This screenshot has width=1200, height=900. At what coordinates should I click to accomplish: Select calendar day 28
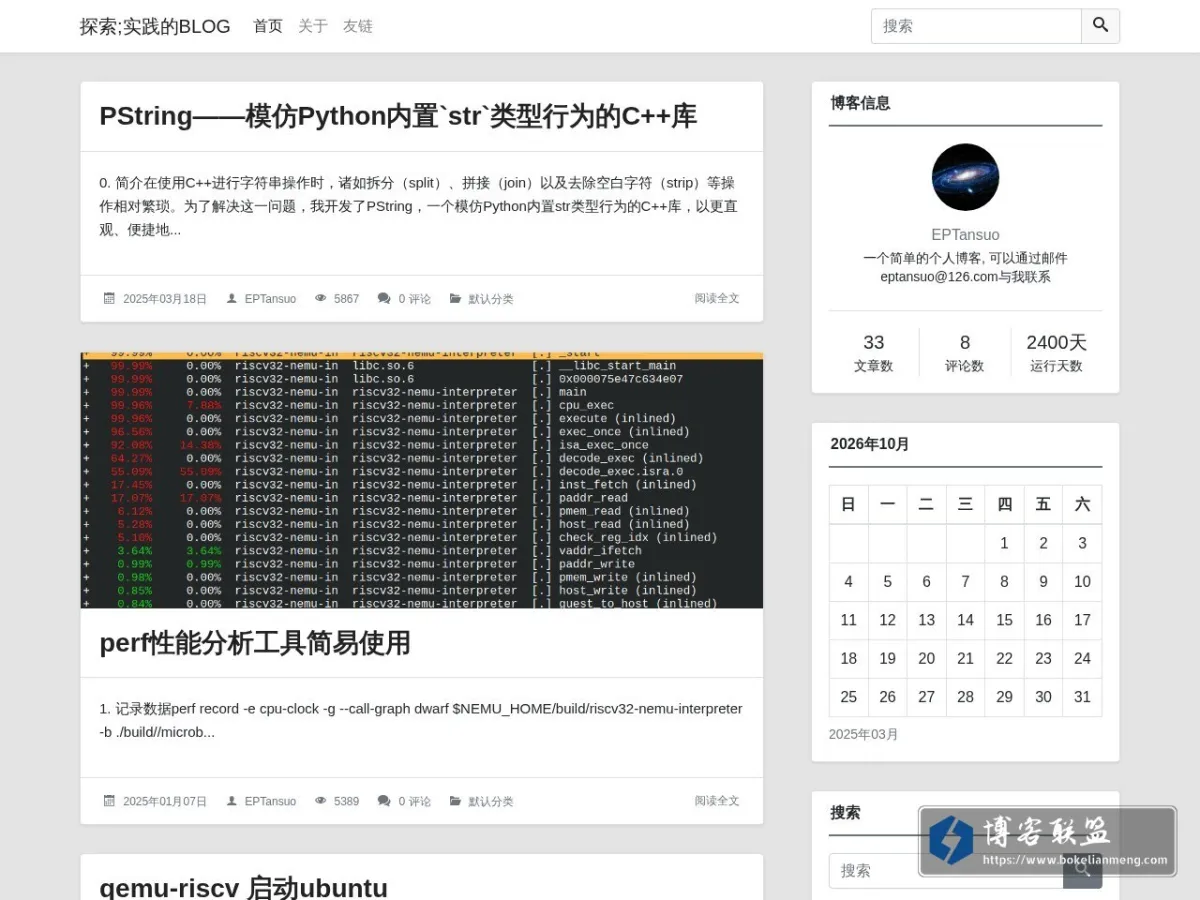[965, 697]
